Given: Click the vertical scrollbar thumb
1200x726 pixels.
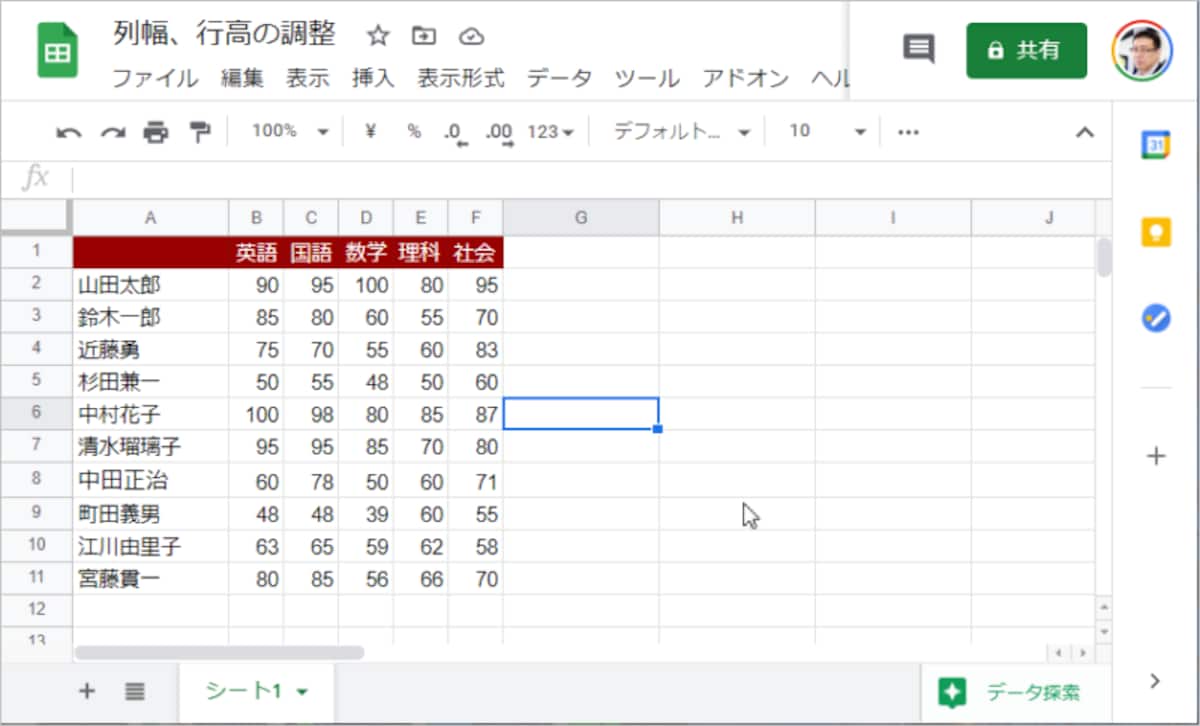Looking at the screenshot, I should pos(1104,257).
